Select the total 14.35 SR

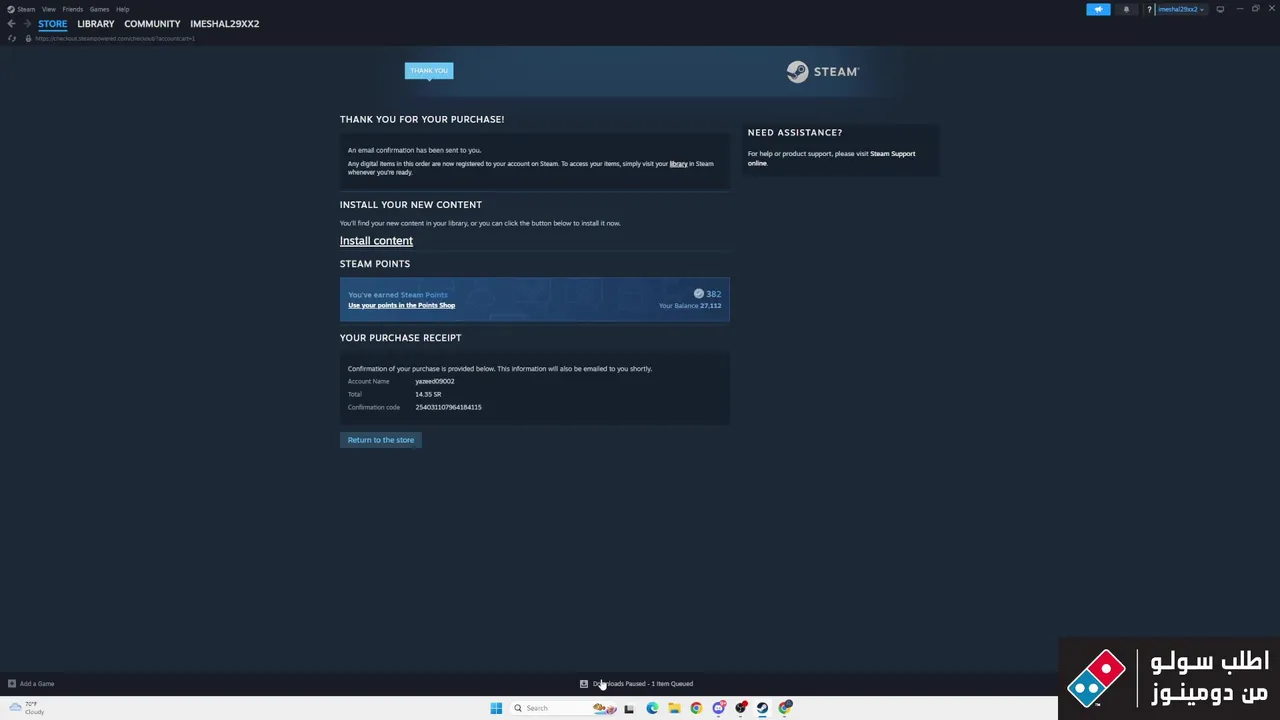click(428, 394)
